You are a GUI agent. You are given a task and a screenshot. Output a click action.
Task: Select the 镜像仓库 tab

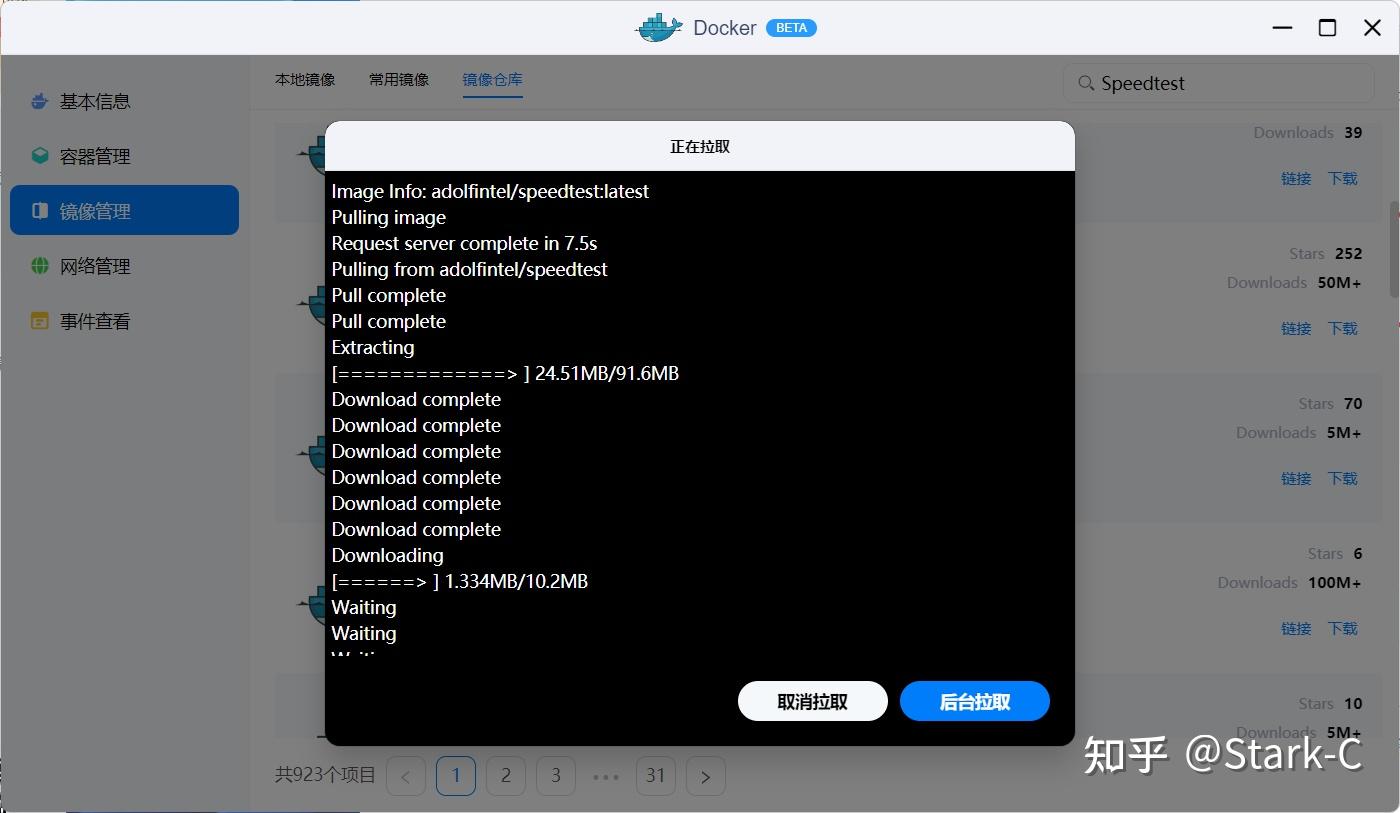(492, 78)
